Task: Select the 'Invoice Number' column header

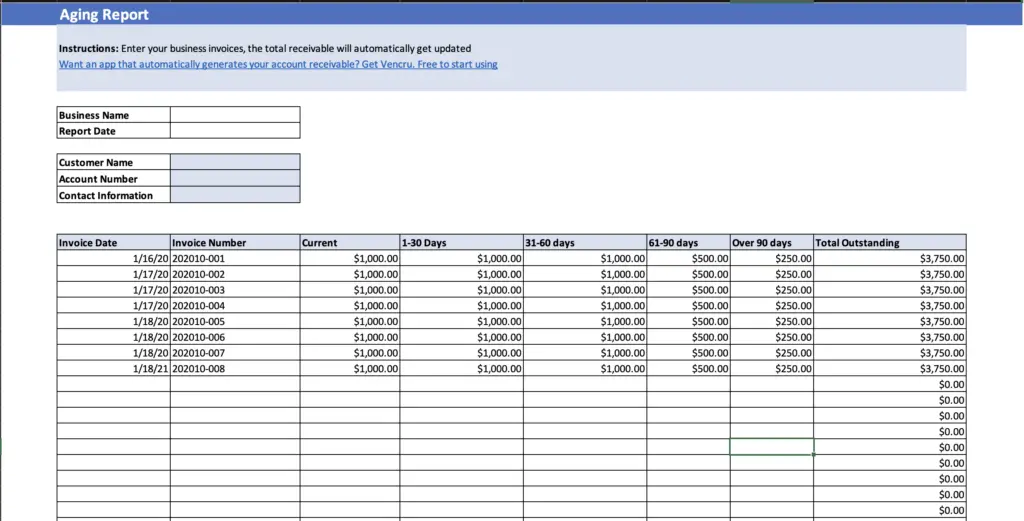Action: [235, 242]
